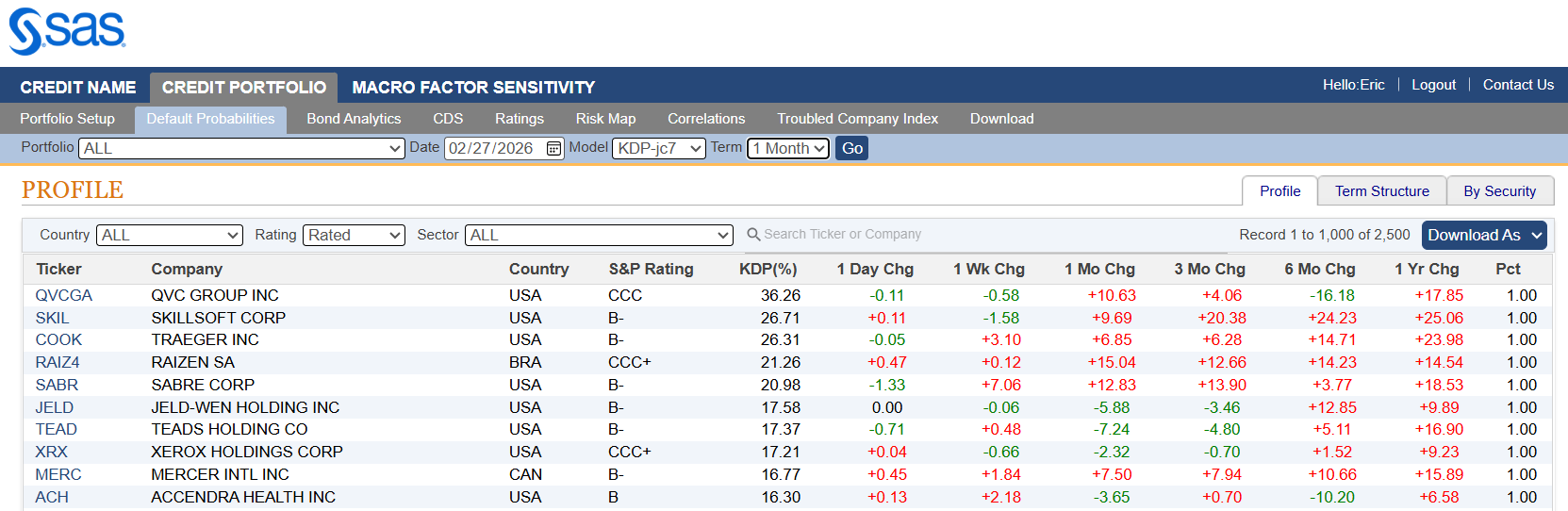Expand the Rating filter dropdown
Image resolution: width=1568 pixels, height=511 pixels.
[x=354, y=236]
